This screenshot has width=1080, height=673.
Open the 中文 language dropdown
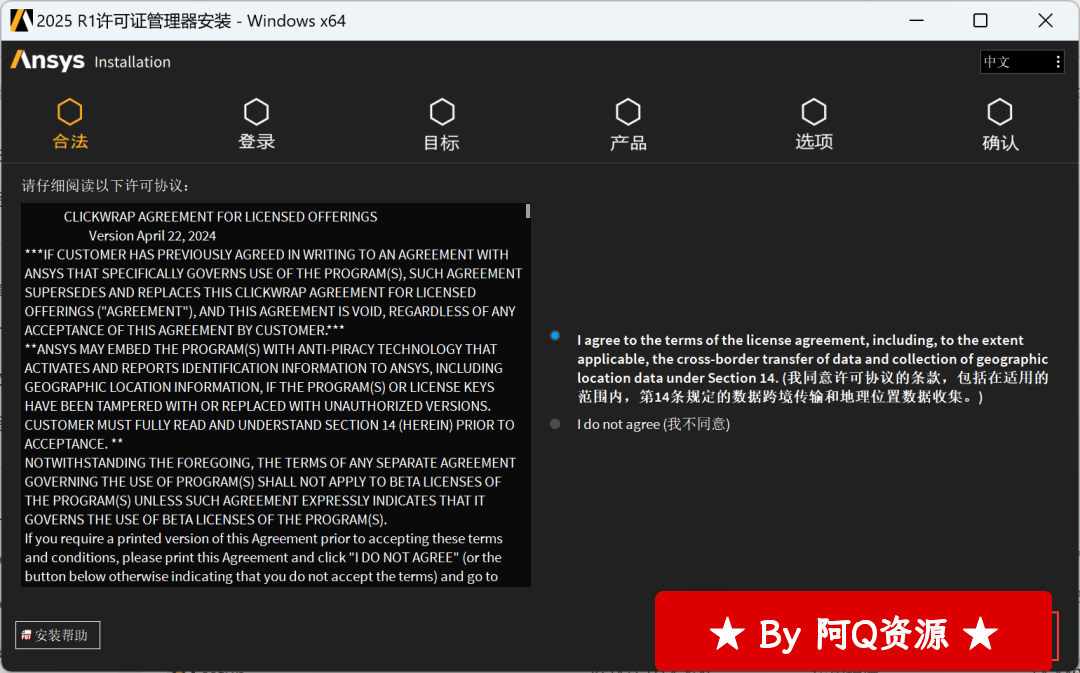click(x=1022, y=62)
